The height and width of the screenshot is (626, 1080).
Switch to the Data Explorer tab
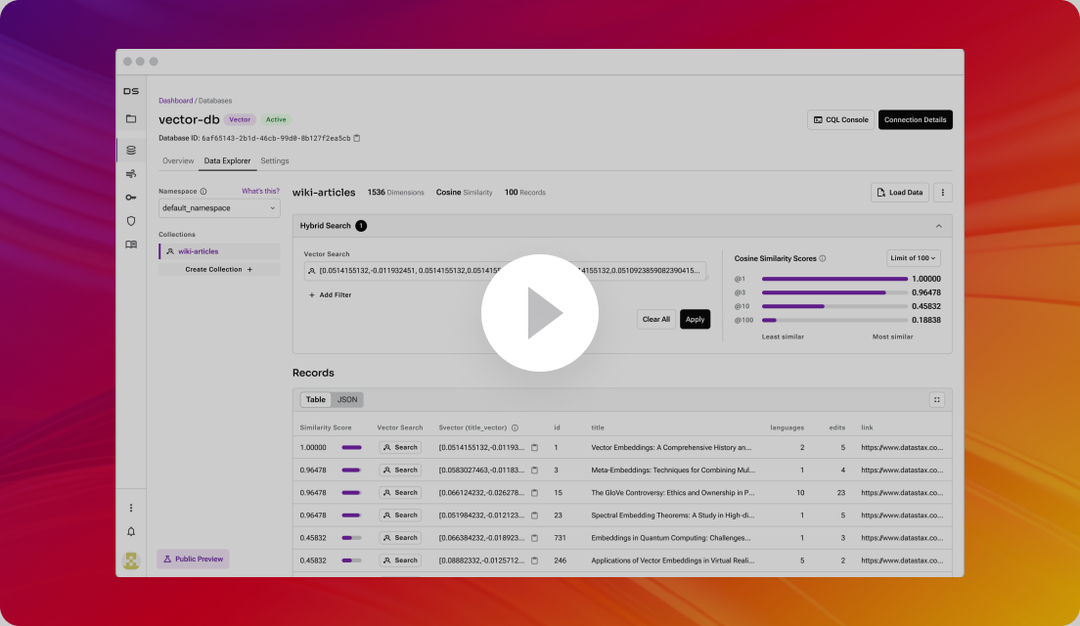pos(227,161)
